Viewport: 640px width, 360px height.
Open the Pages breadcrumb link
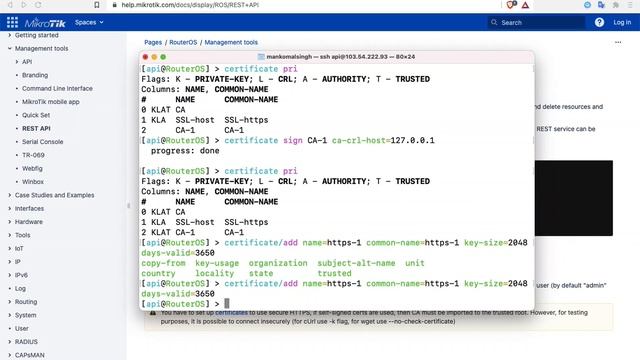(153, 42)
